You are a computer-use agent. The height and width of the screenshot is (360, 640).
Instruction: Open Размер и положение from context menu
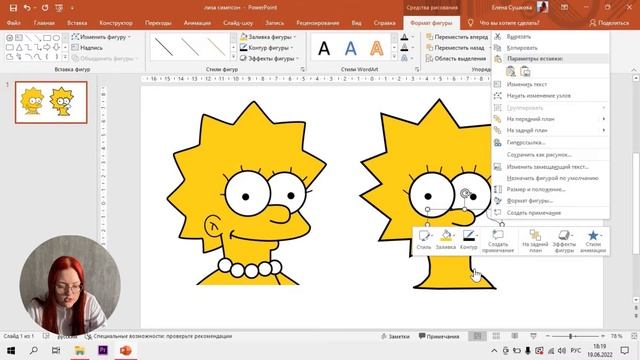(x=551, y=189)
